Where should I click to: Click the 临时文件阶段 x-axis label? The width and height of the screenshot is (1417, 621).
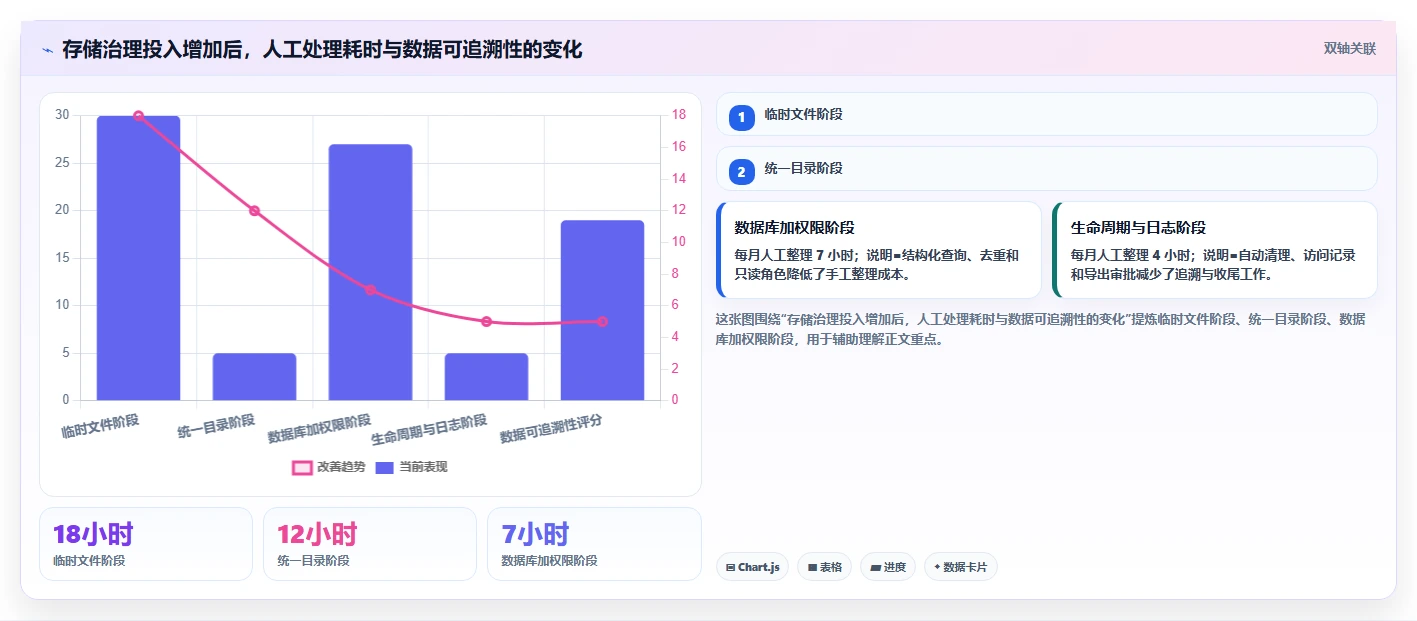pyautogui.click(x=100, y=426)
